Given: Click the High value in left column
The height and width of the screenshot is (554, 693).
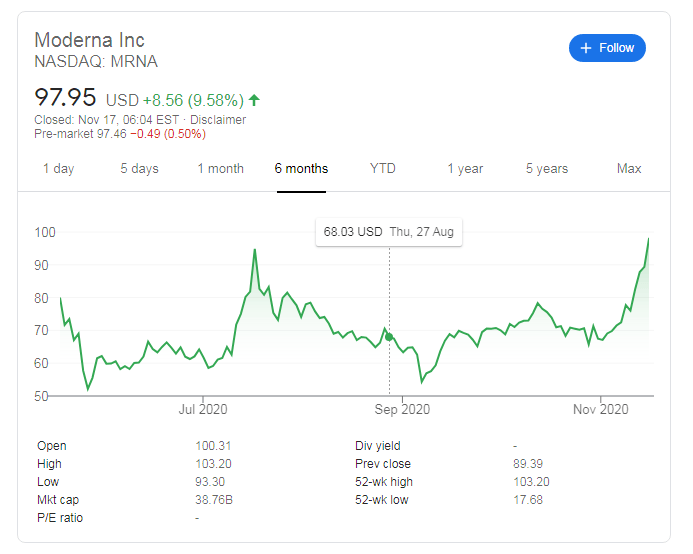Looking at the screenshot, I should 213,464.
